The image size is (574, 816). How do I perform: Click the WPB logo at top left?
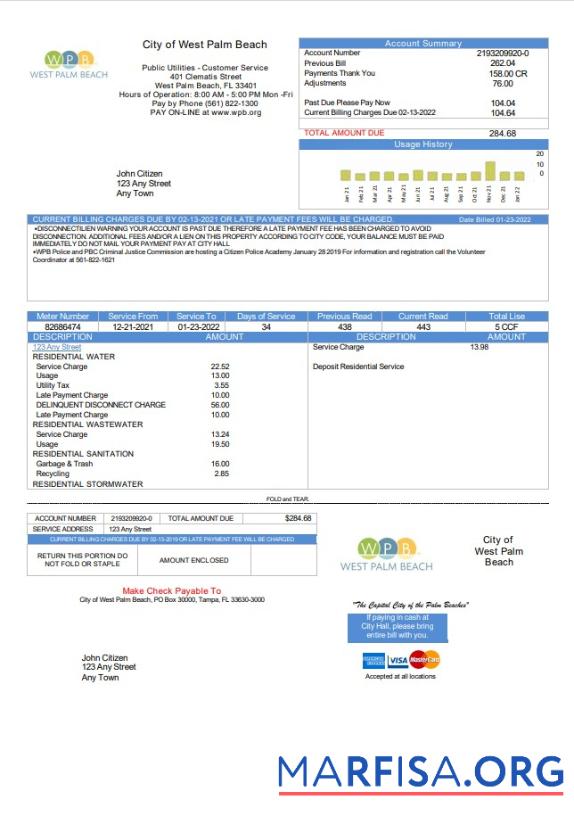[69, 65]
